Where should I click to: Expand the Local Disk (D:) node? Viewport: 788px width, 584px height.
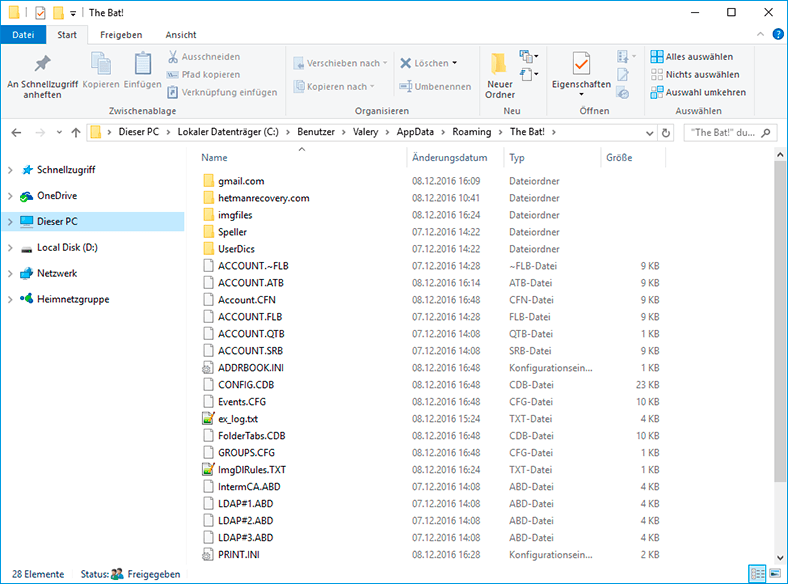click(x=10, y=247)
